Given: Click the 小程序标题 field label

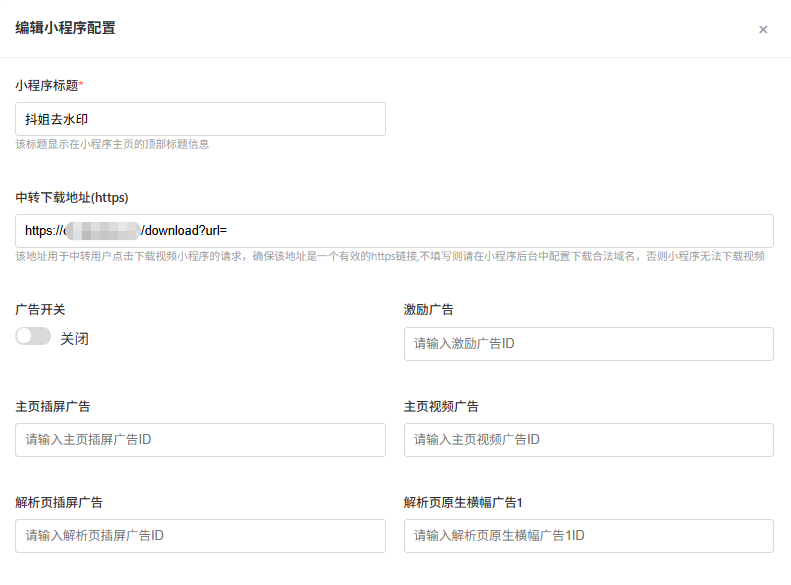Looking at the screenshot, I should tap(48, 85).
